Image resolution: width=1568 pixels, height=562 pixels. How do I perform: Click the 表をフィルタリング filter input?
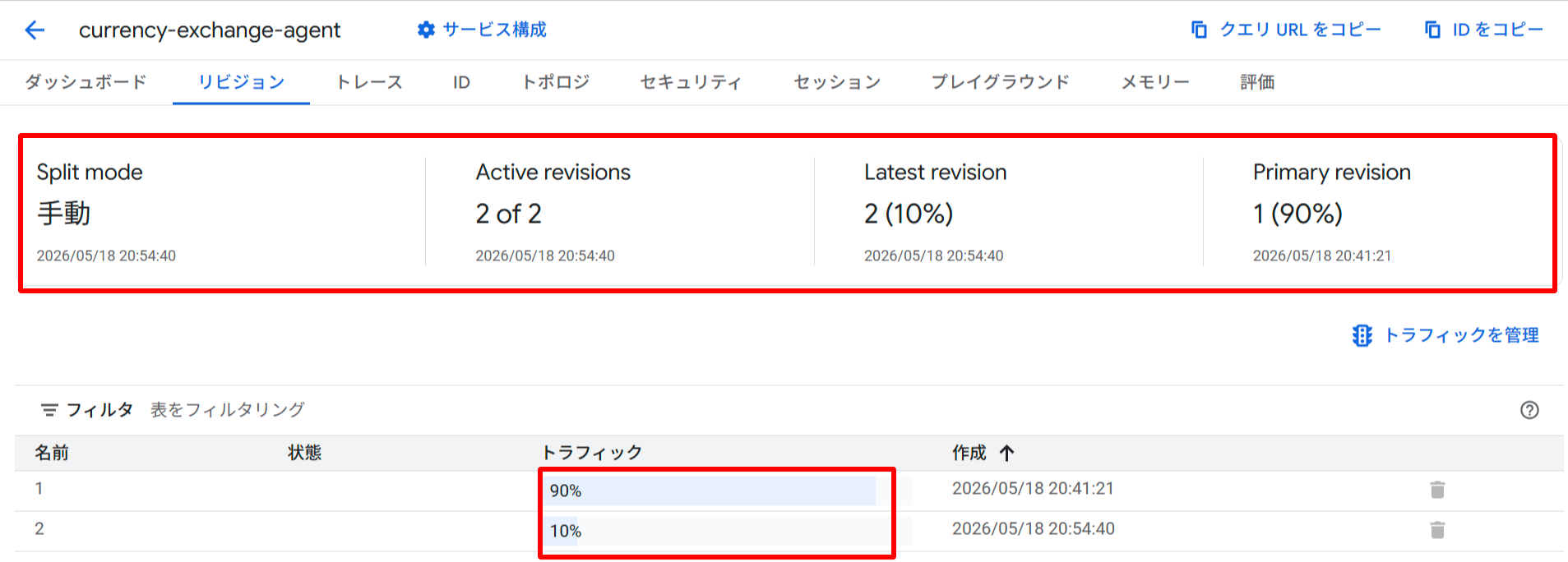click(227, 409)
